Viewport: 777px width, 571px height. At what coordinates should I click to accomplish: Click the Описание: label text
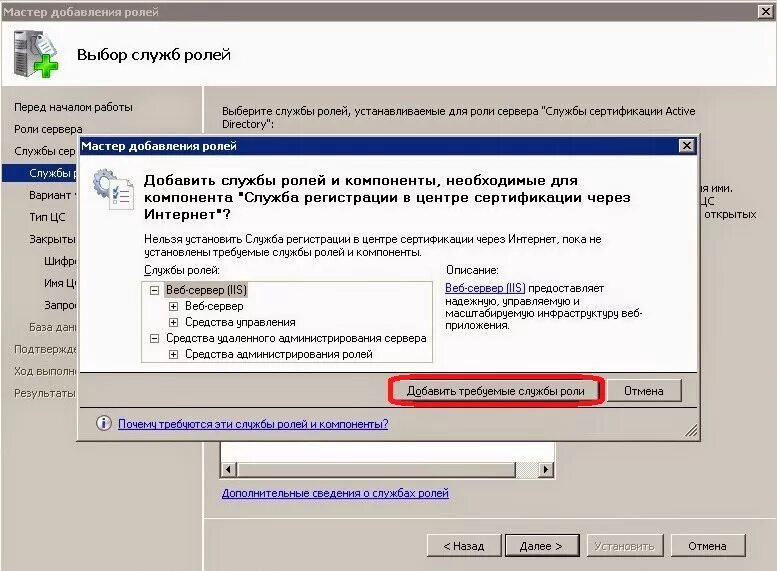tap(472, 270)
